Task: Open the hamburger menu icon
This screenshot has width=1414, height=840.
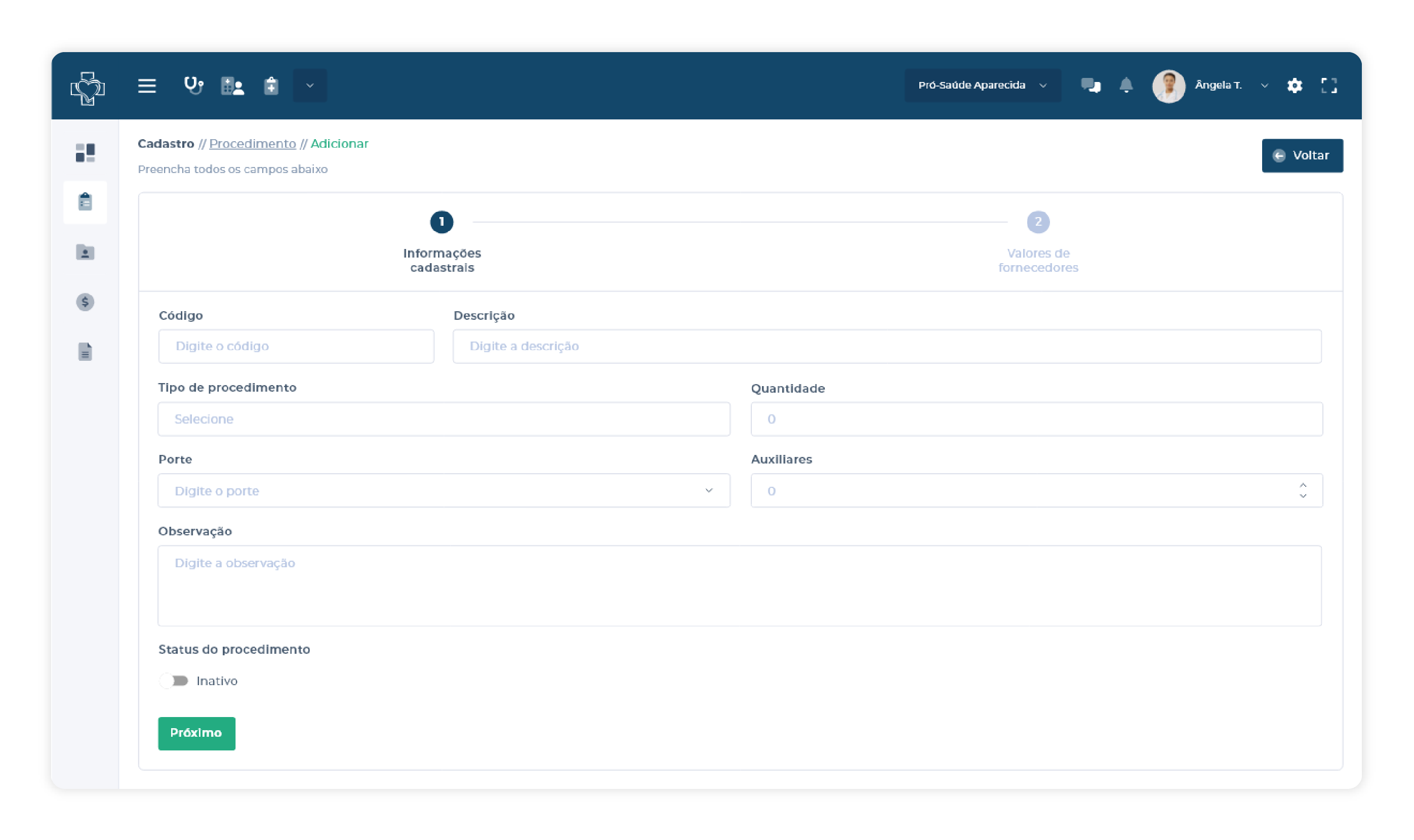Action: point(147,86)
